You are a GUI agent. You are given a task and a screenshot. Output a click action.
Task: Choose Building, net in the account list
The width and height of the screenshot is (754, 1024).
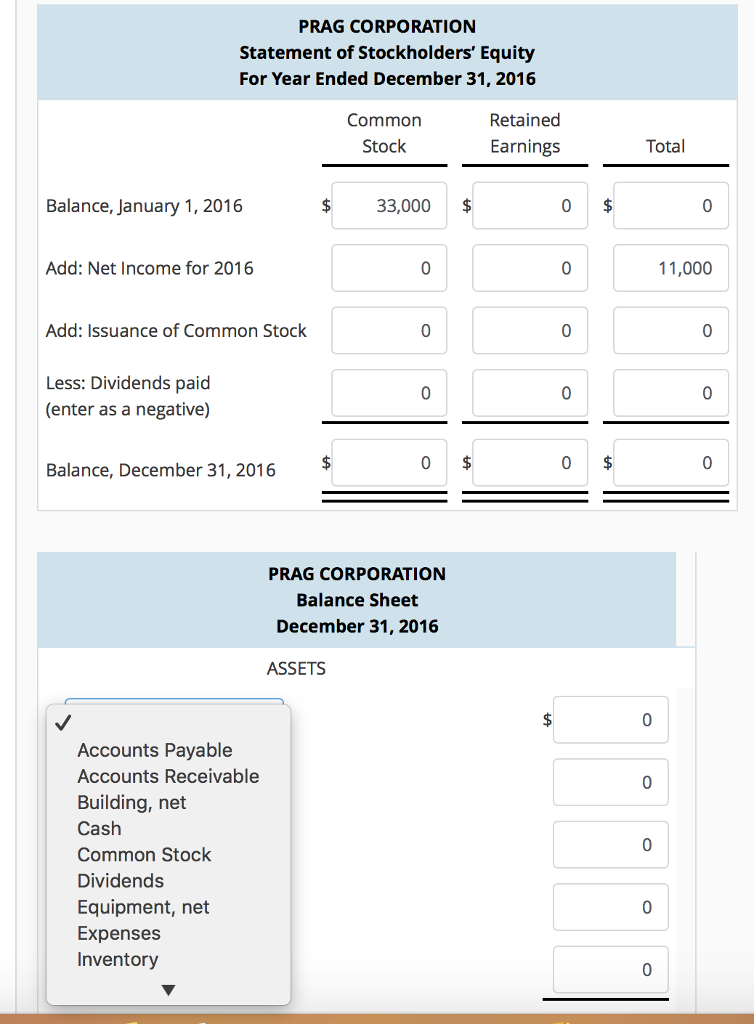click(x=131, y=802)
